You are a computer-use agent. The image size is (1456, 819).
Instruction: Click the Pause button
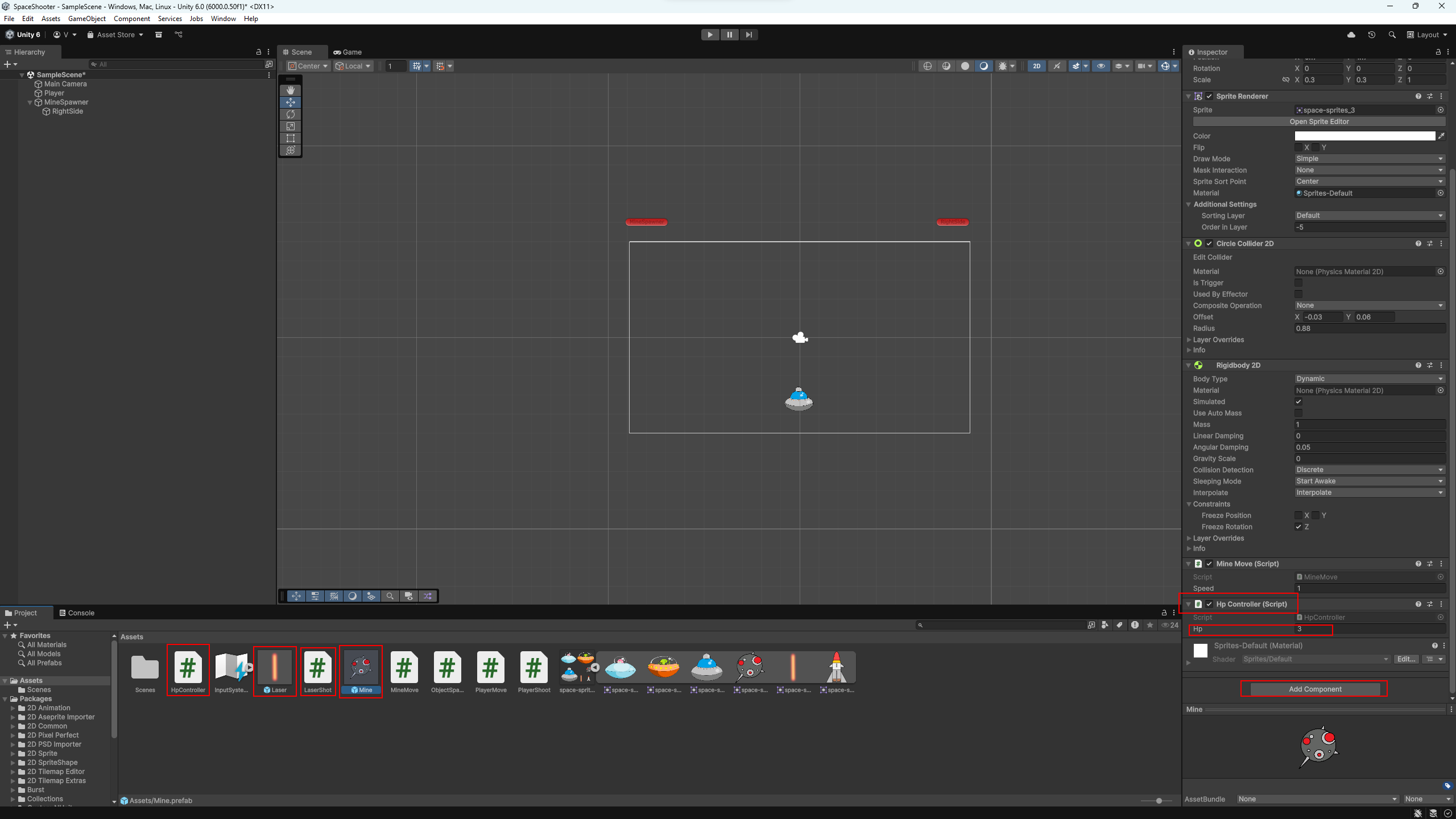tap(729, 35)
